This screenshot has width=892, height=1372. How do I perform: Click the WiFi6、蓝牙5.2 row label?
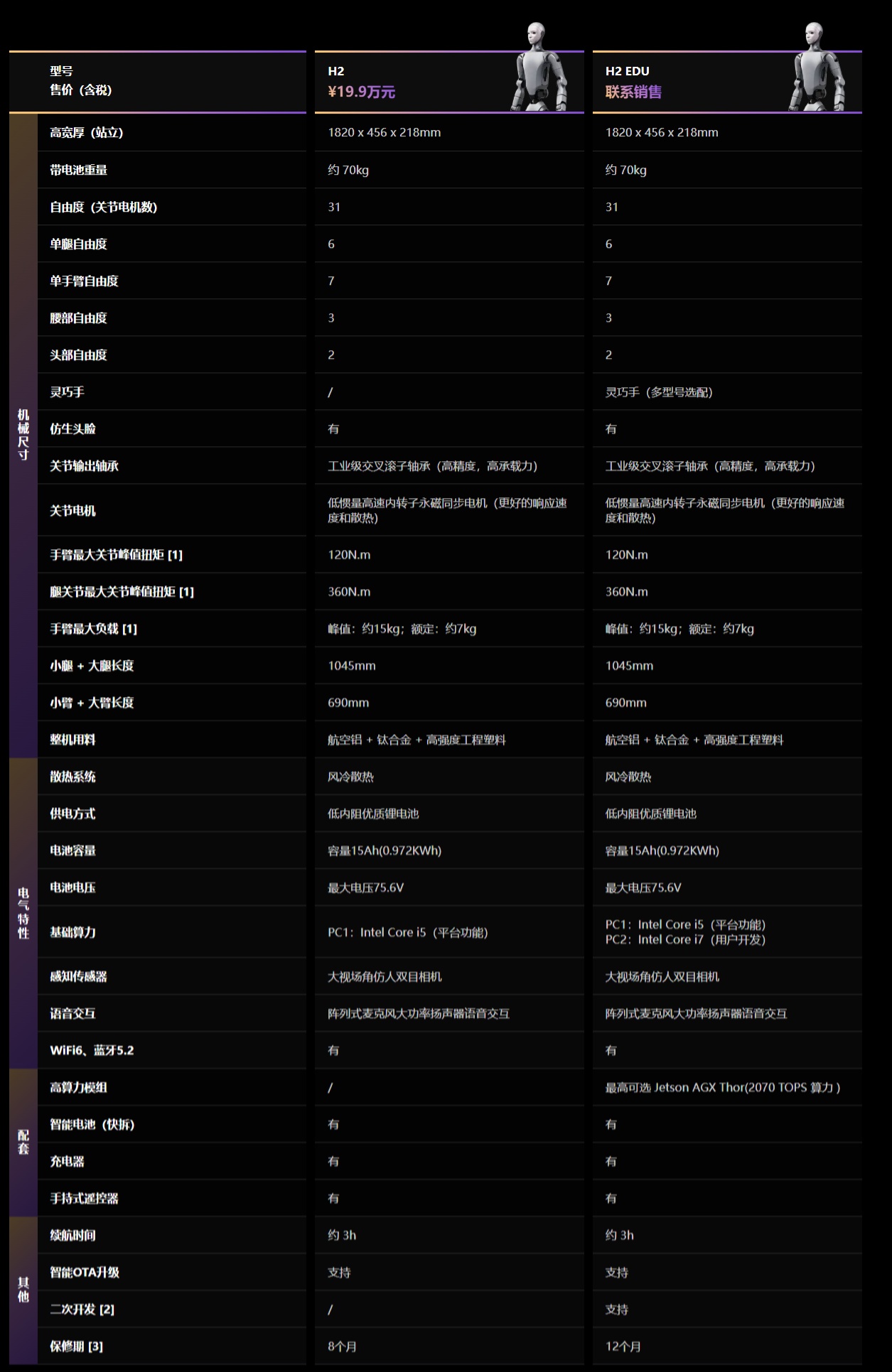pos(92,1051)
